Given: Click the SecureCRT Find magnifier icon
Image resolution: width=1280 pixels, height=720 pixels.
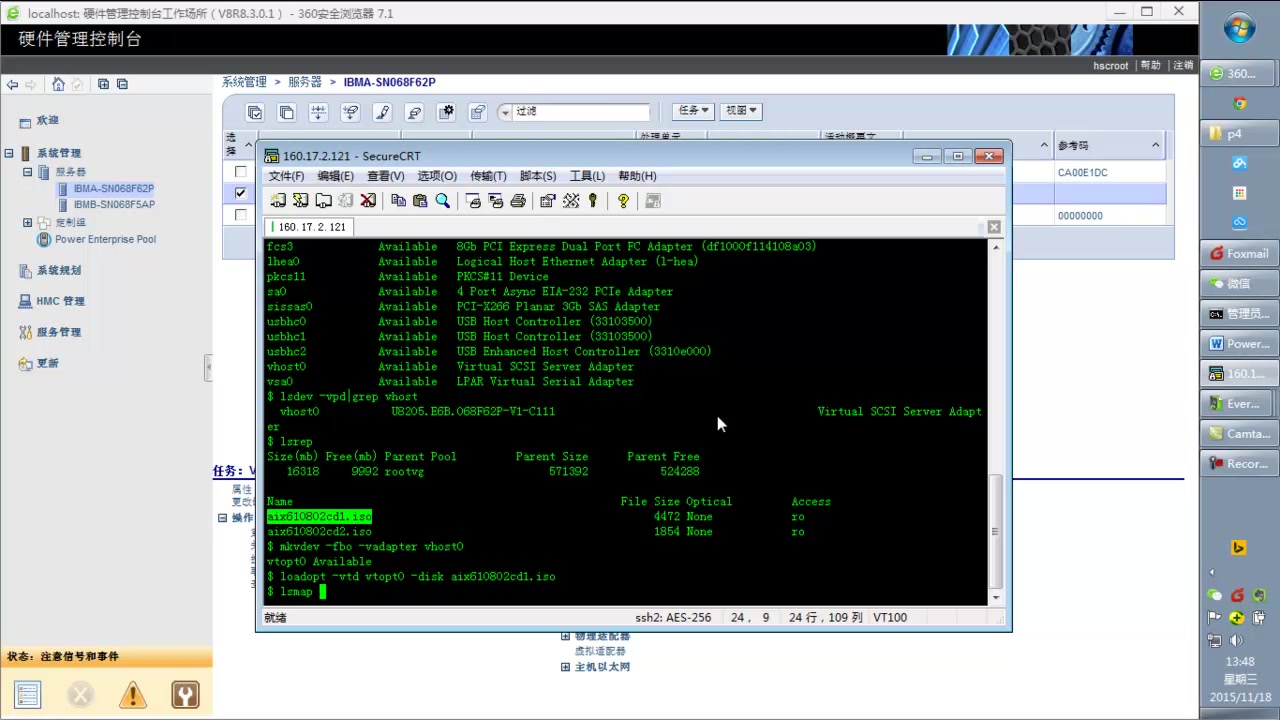Looking at the screenshot, I should 442,201.
